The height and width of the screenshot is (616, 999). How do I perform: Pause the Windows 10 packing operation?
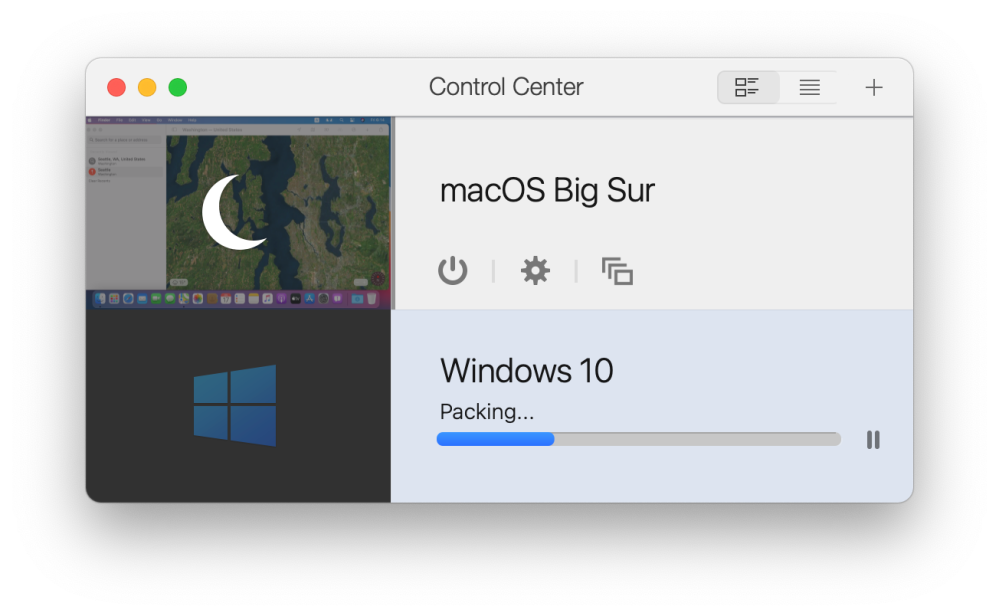pos(873,440)
